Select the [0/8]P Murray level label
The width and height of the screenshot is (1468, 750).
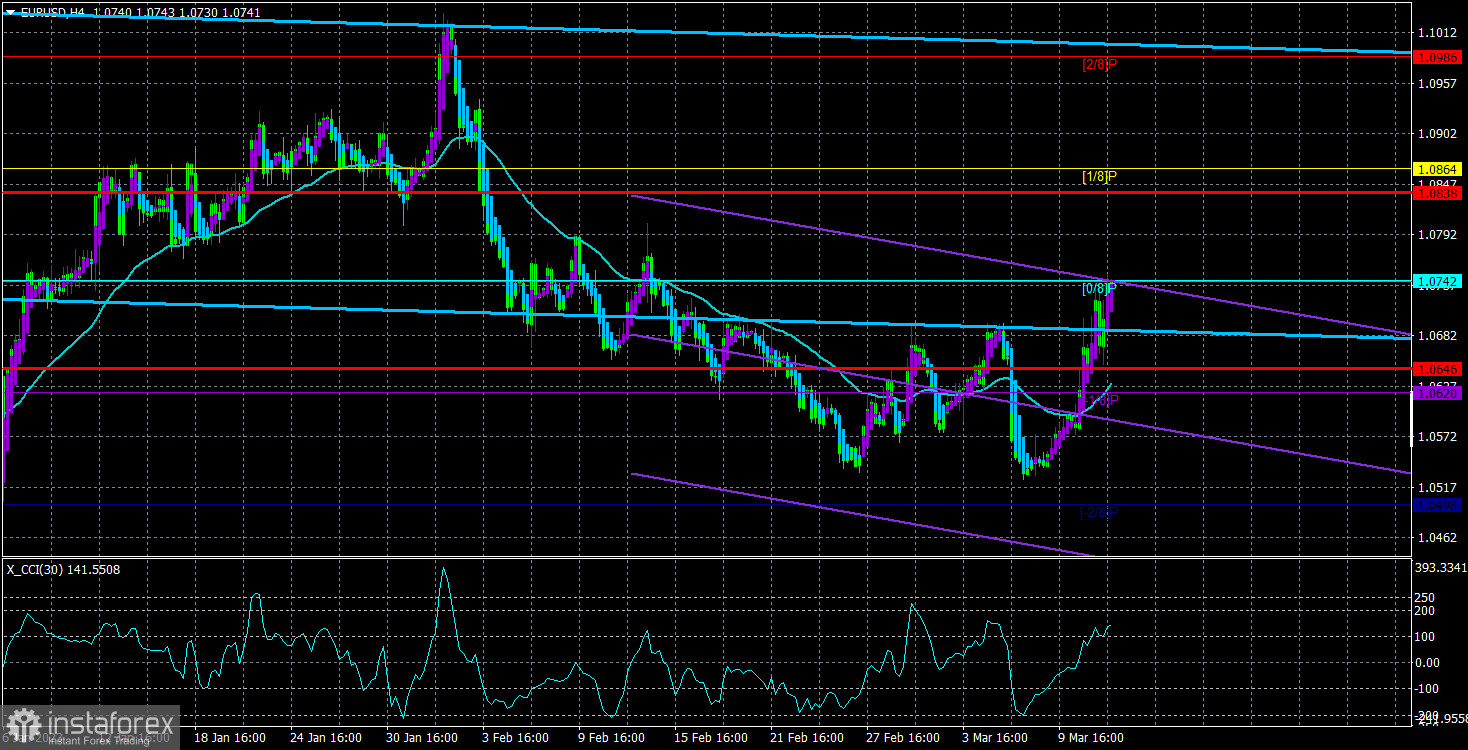click(1099, 289)
